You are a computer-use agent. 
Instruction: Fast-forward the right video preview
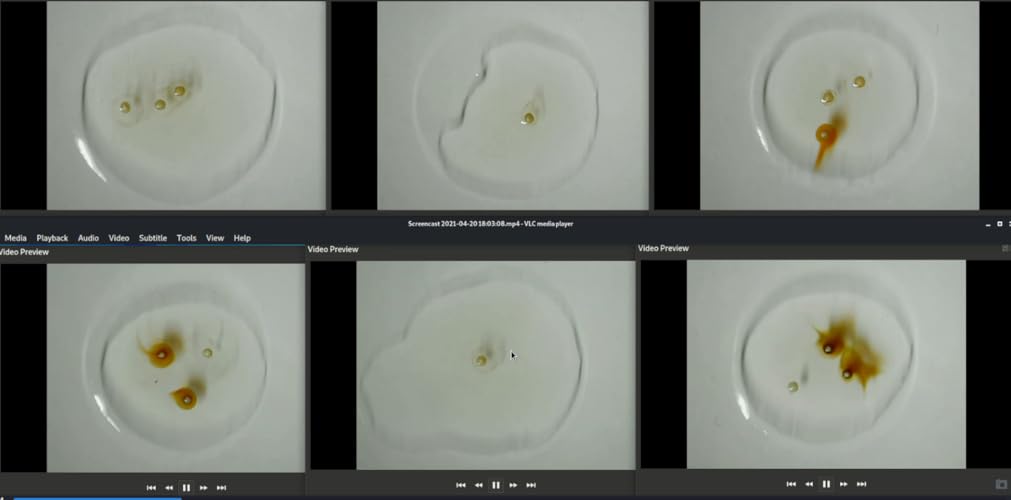[x=843, y=484]
